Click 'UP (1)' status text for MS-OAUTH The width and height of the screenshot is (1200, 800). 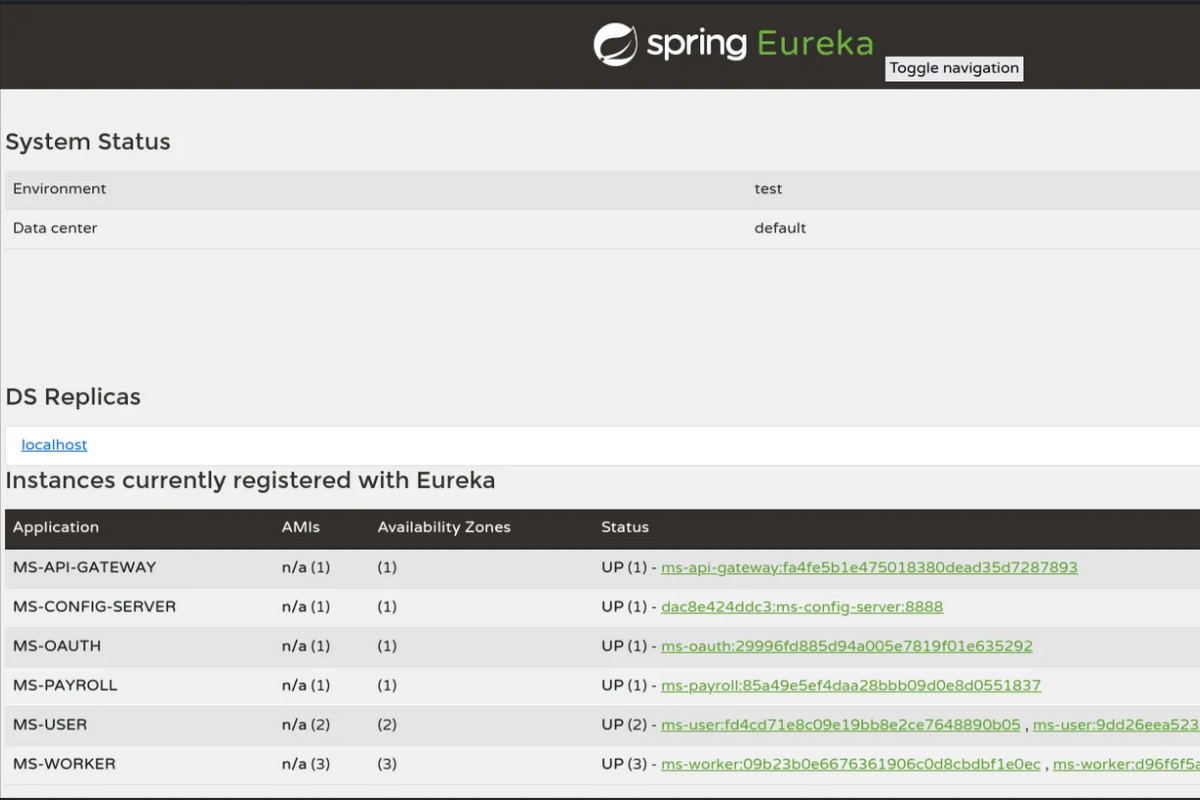click(625, 646)
